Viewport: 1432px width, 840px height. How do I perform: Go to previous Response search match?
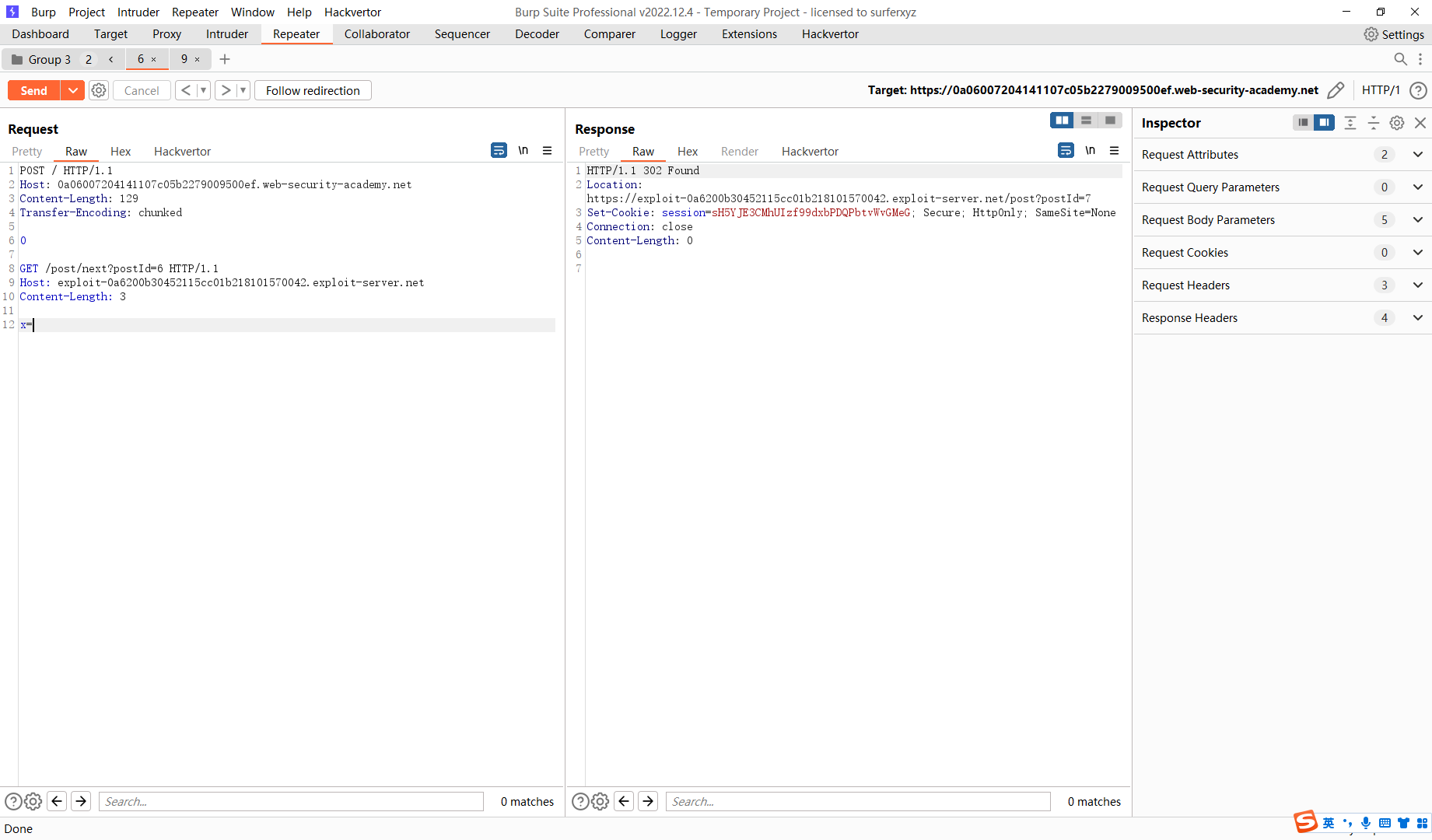(x=624, y=801)
